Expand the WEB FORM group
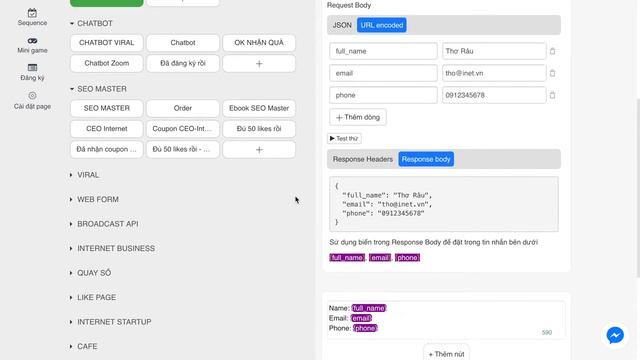The width and height of the screenshot is (640, 360). tap(71, 199)
